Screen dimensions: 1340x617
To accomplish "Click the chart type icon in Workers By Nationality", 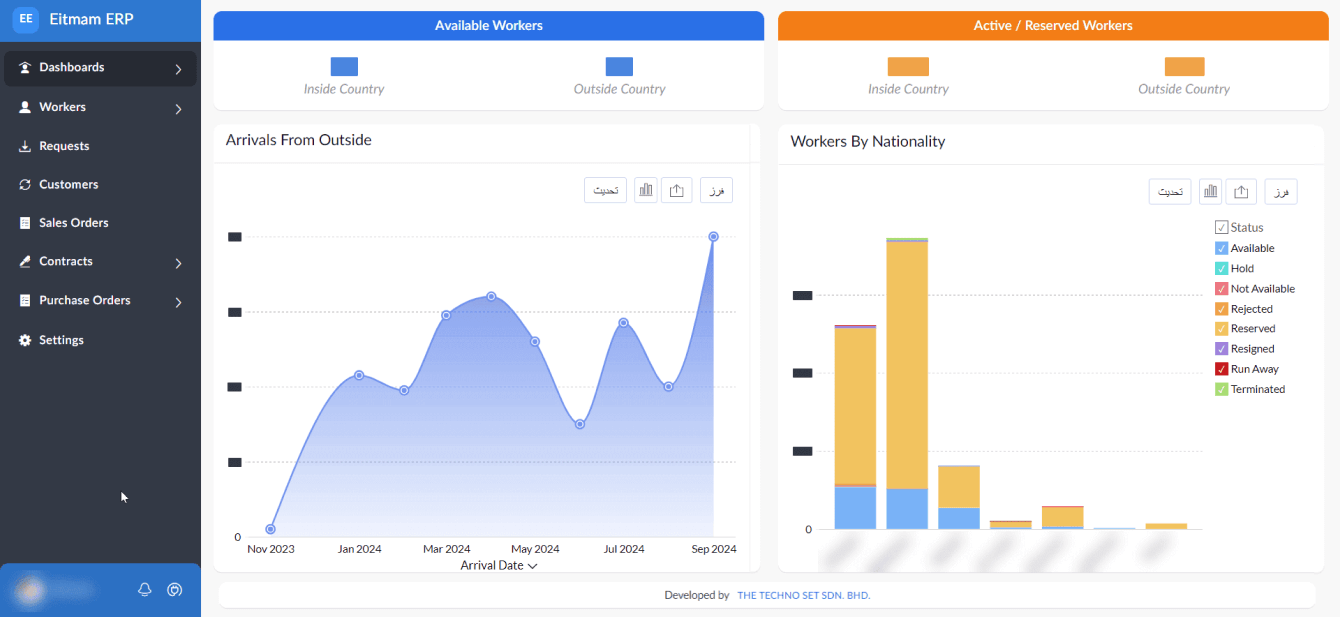I will click(1211, 192).
